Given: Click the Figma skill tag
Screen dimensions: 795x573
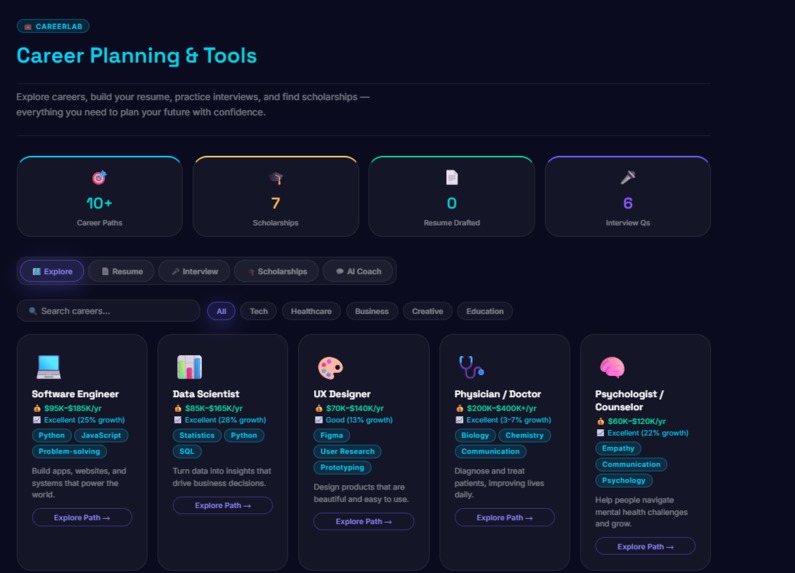Looking at the screenshot, I should point(332,435).
